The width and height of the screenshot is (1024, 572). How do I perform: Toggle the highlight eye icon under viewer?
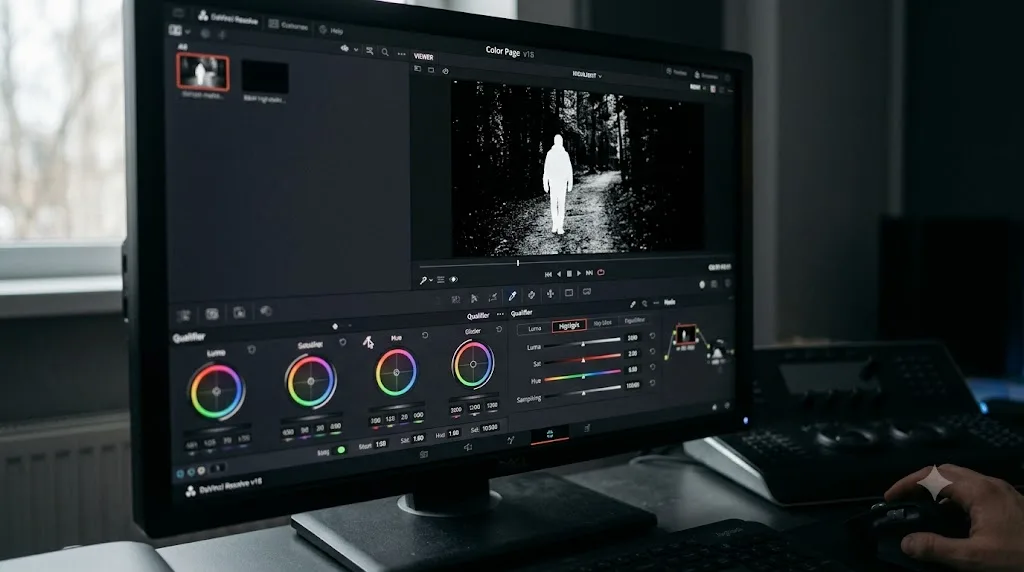(x=454, y=280)
